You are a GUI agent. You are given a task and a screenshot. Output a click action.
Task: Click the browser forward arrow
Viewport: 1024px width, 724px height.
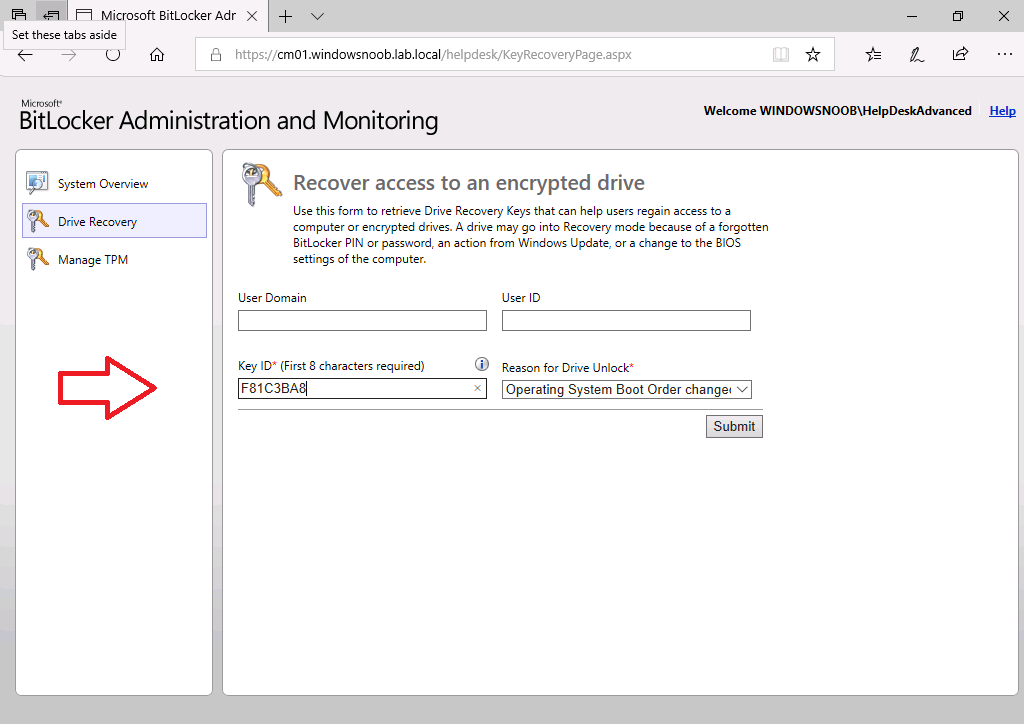pos(69,55)
